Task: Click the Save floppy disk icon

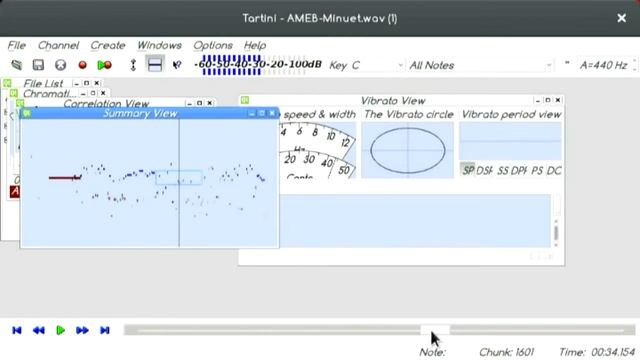Action: tap(38, 65)
